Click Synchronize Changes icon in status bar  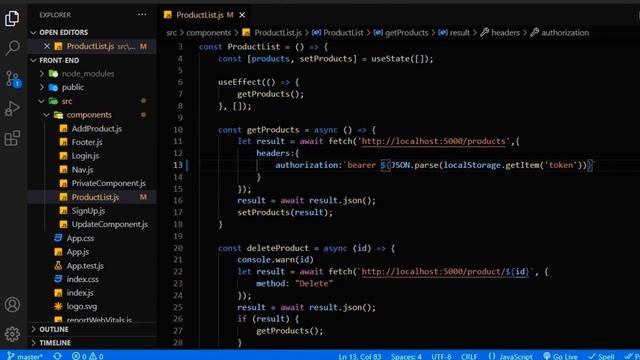[x=58, y=356]
